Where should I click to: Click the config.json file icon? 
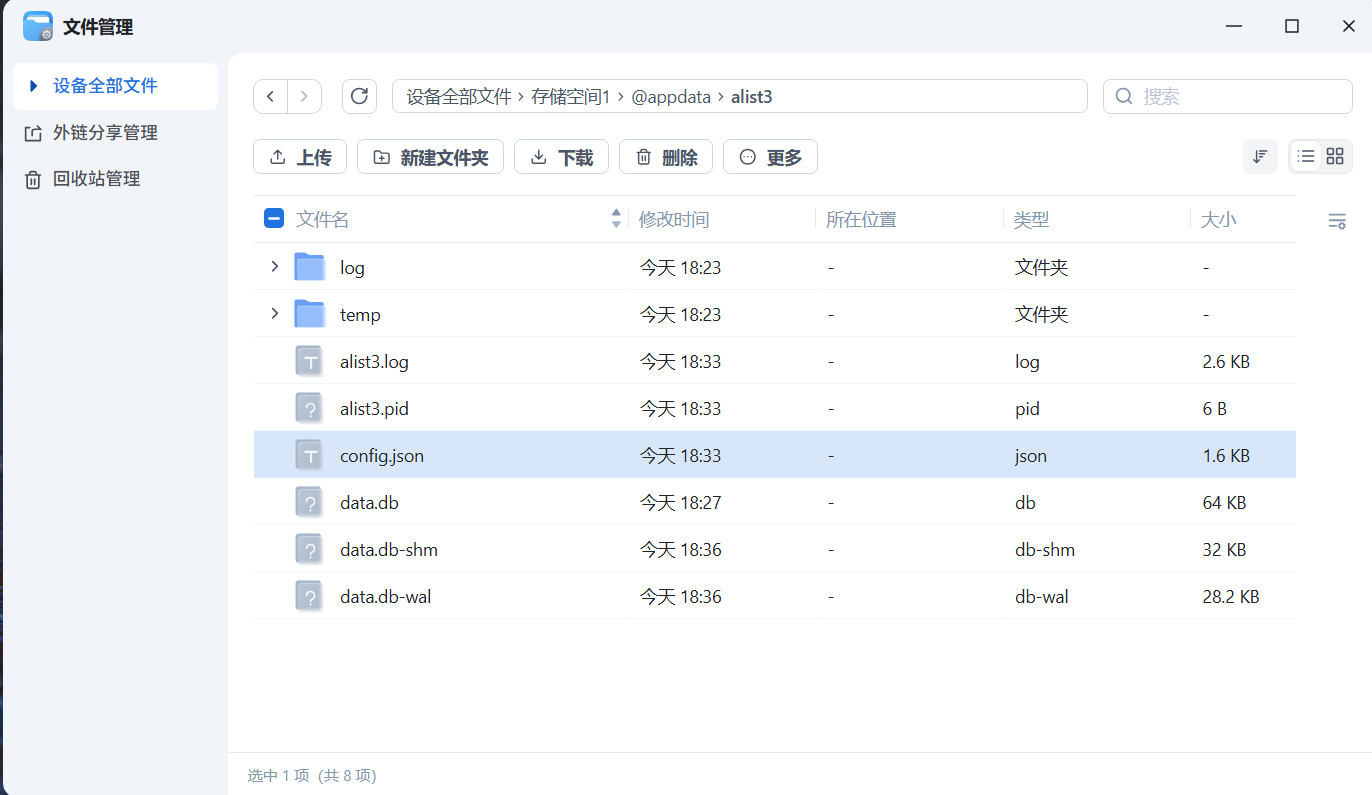click(310, 455)
